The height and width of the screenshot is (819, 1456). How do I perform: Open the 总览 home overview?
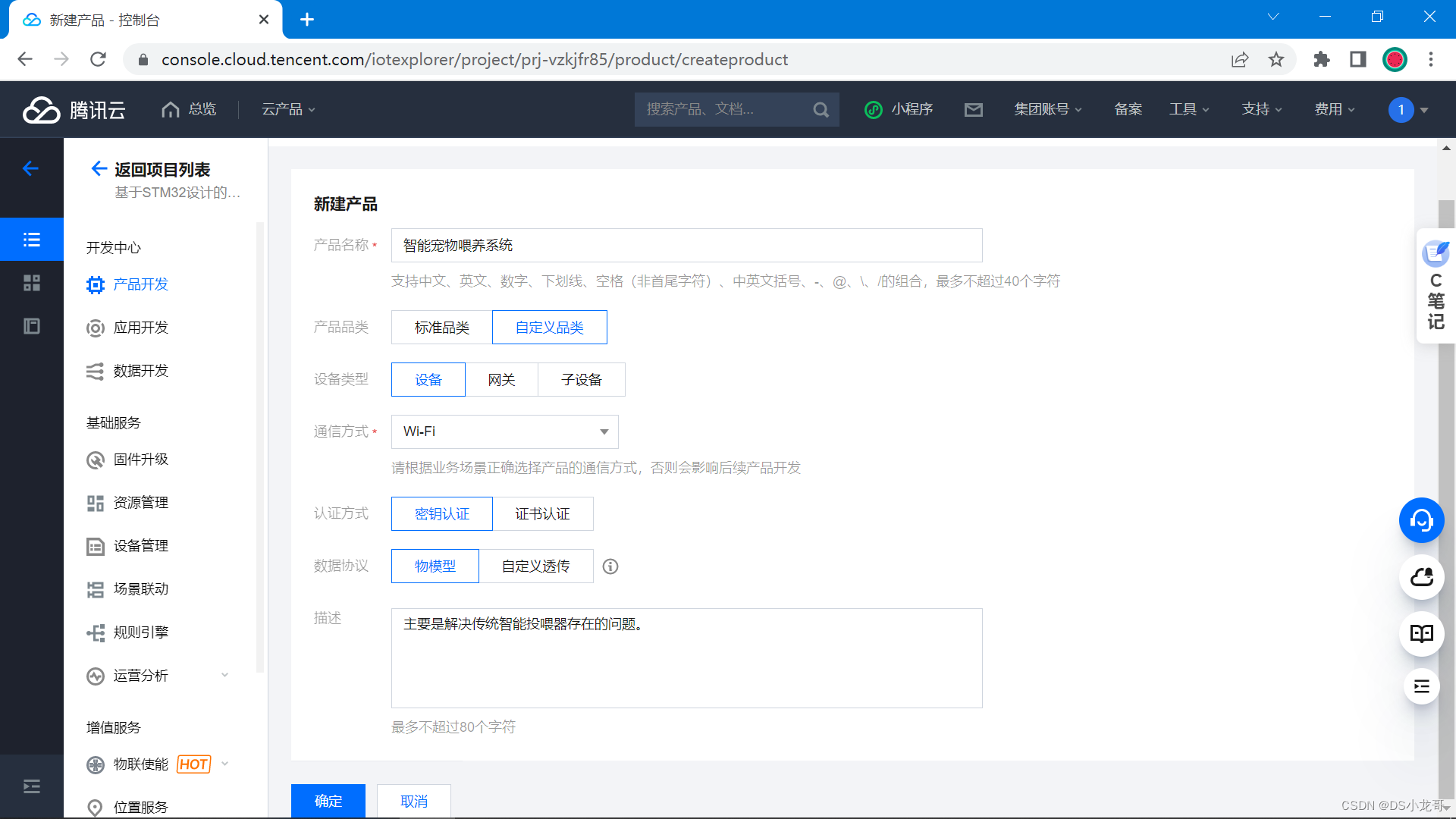(189, 110)
